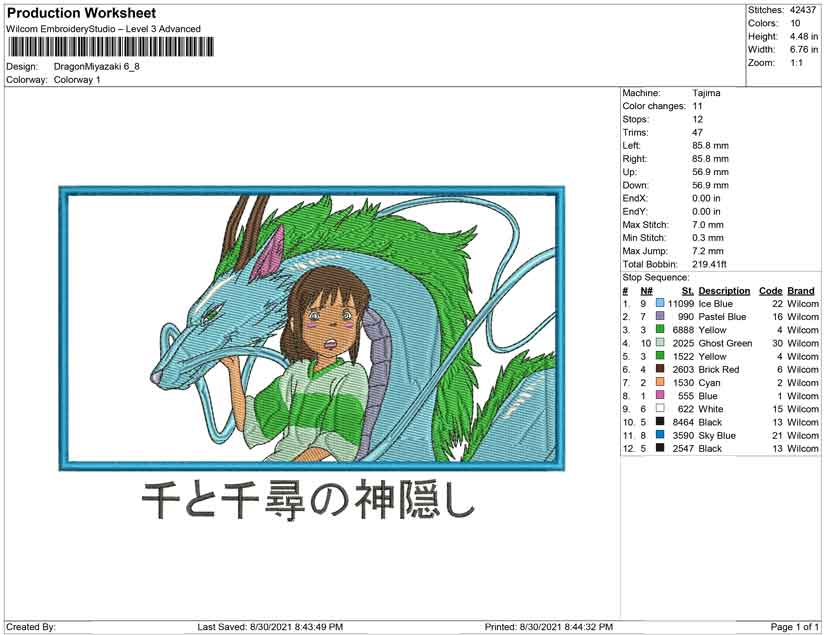Click the Stops value 12

click(697, 119)
